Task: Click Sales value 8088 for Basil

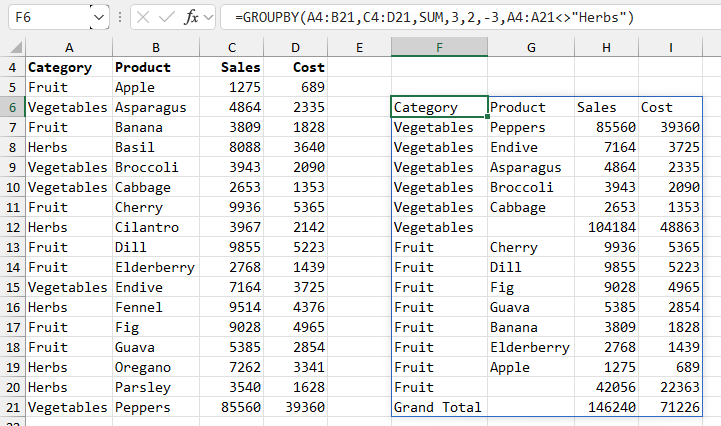Action: tap(232, 148)
